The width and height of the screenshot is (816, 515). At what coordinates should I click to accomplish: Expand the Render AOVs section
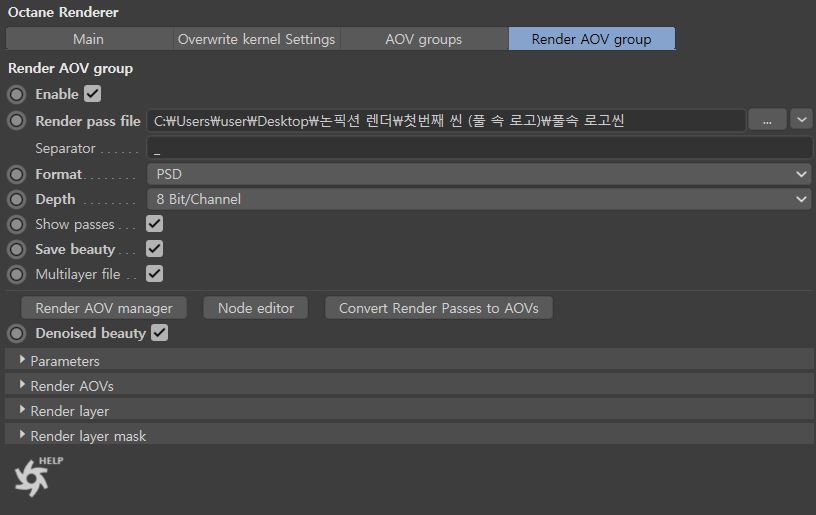tap(409, 385)
